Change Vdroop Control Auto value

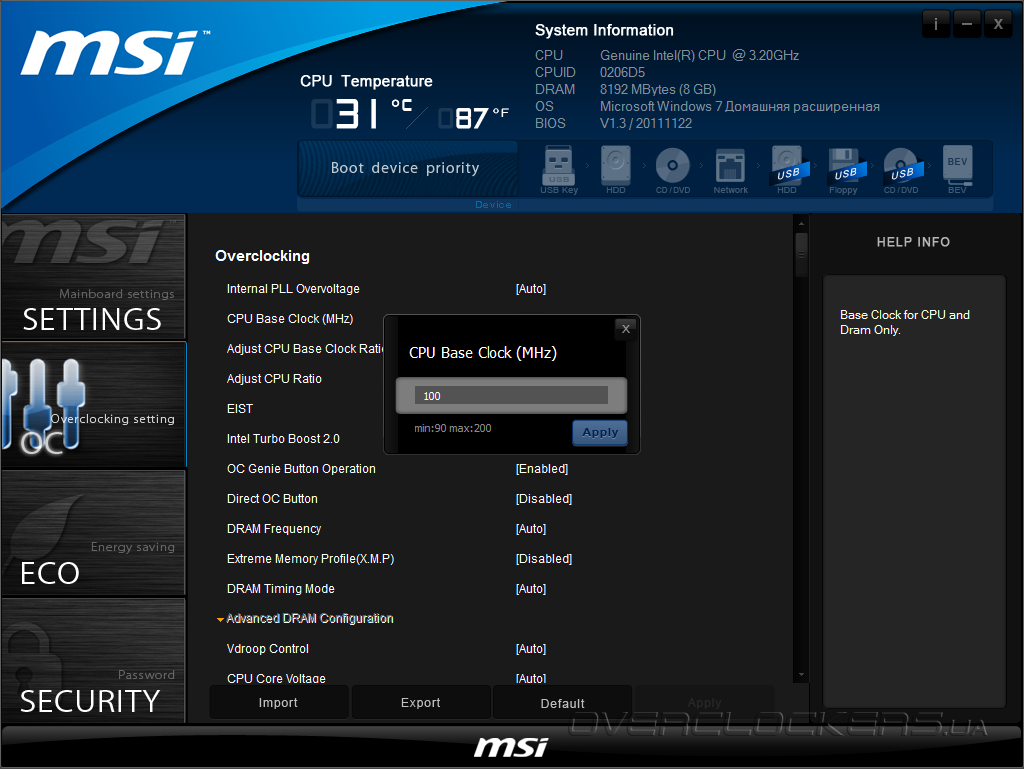pyautogui.click(x=531, y=649)
